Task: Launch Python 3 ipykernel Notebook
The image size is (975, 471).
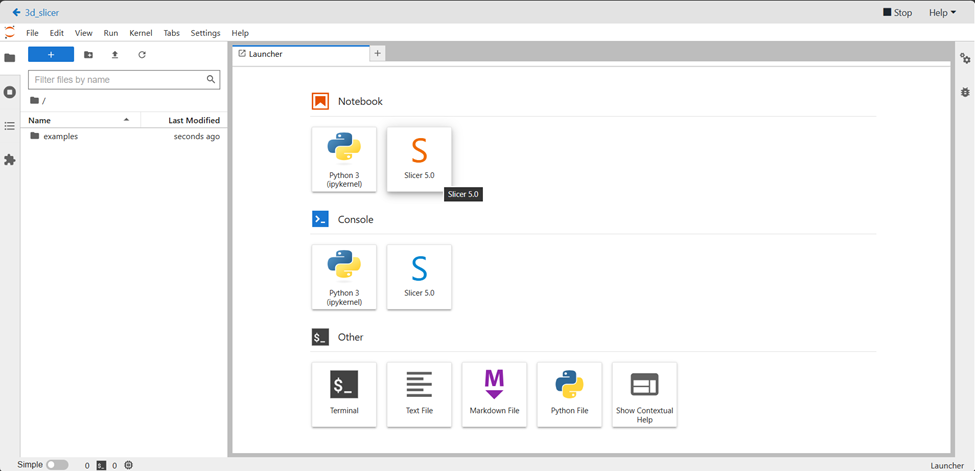Action: 344,159
